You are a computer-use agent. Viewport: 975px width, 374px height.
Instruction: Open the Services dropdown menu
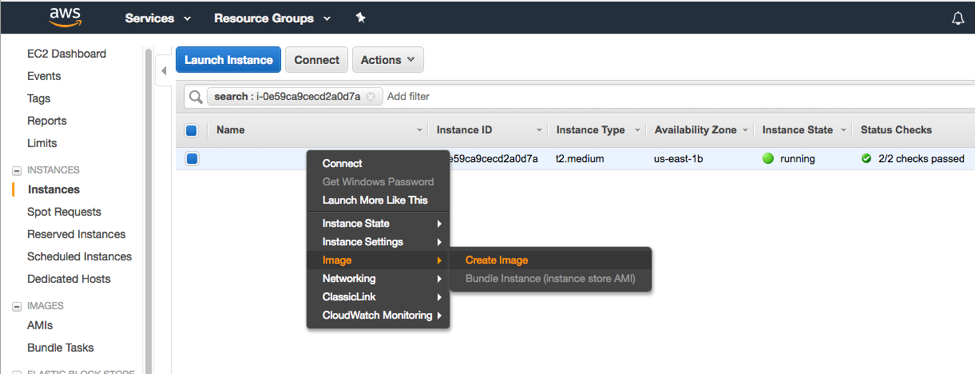[158, 19]
